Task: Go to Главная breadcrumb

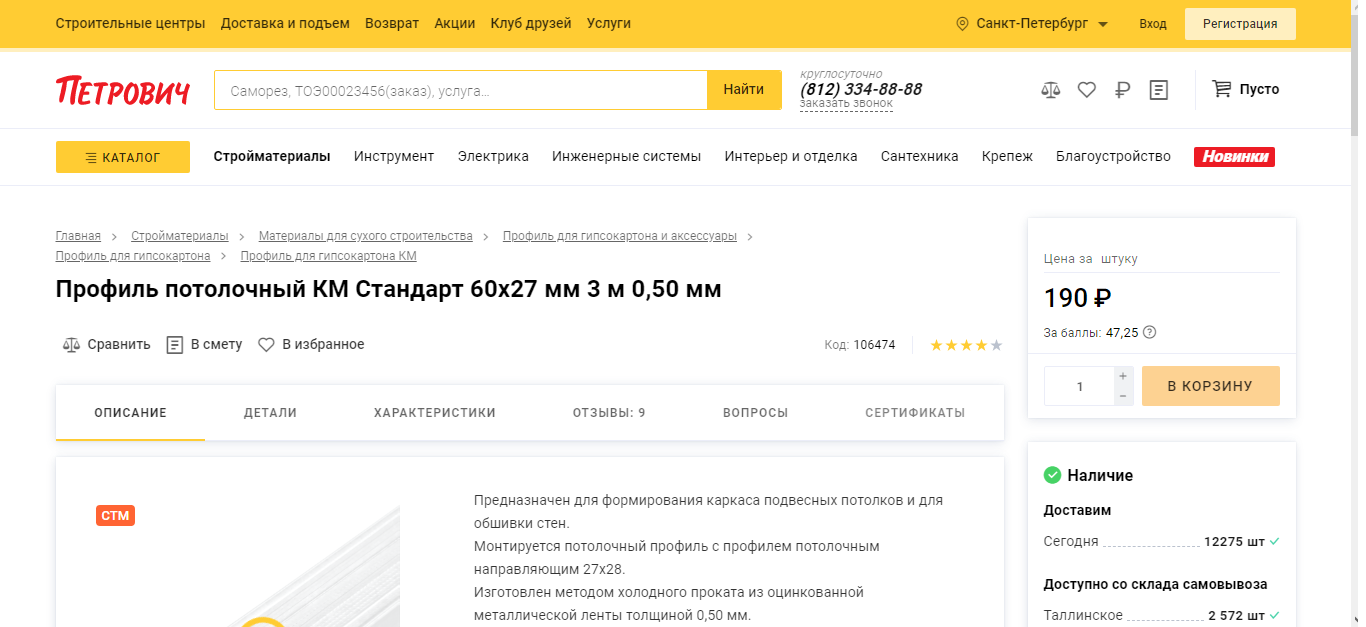Action: coord(78,236)
